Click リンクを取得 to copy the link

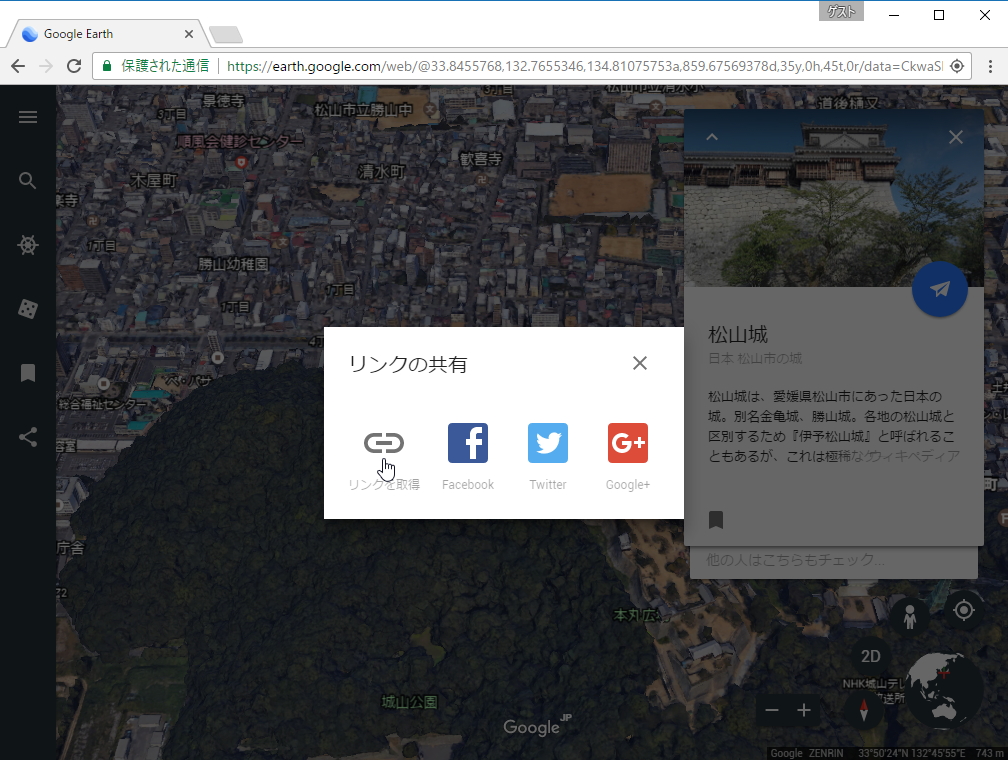tap(384, 443)
